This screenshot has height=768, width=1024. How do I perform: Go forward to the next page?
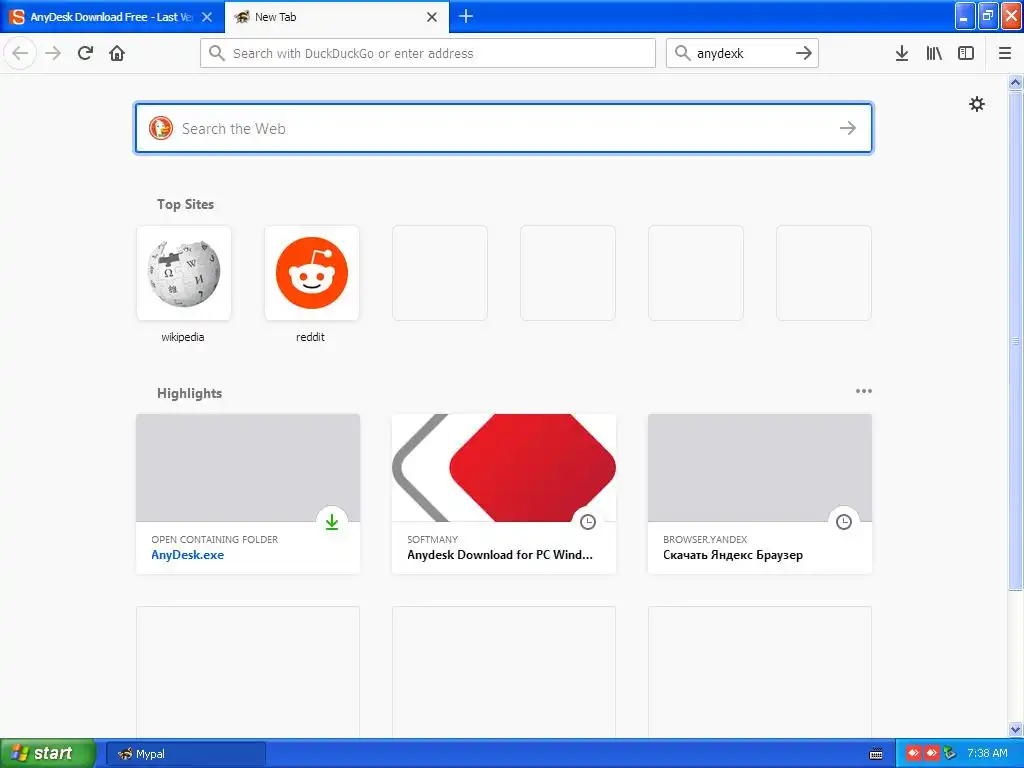[53, 53]
